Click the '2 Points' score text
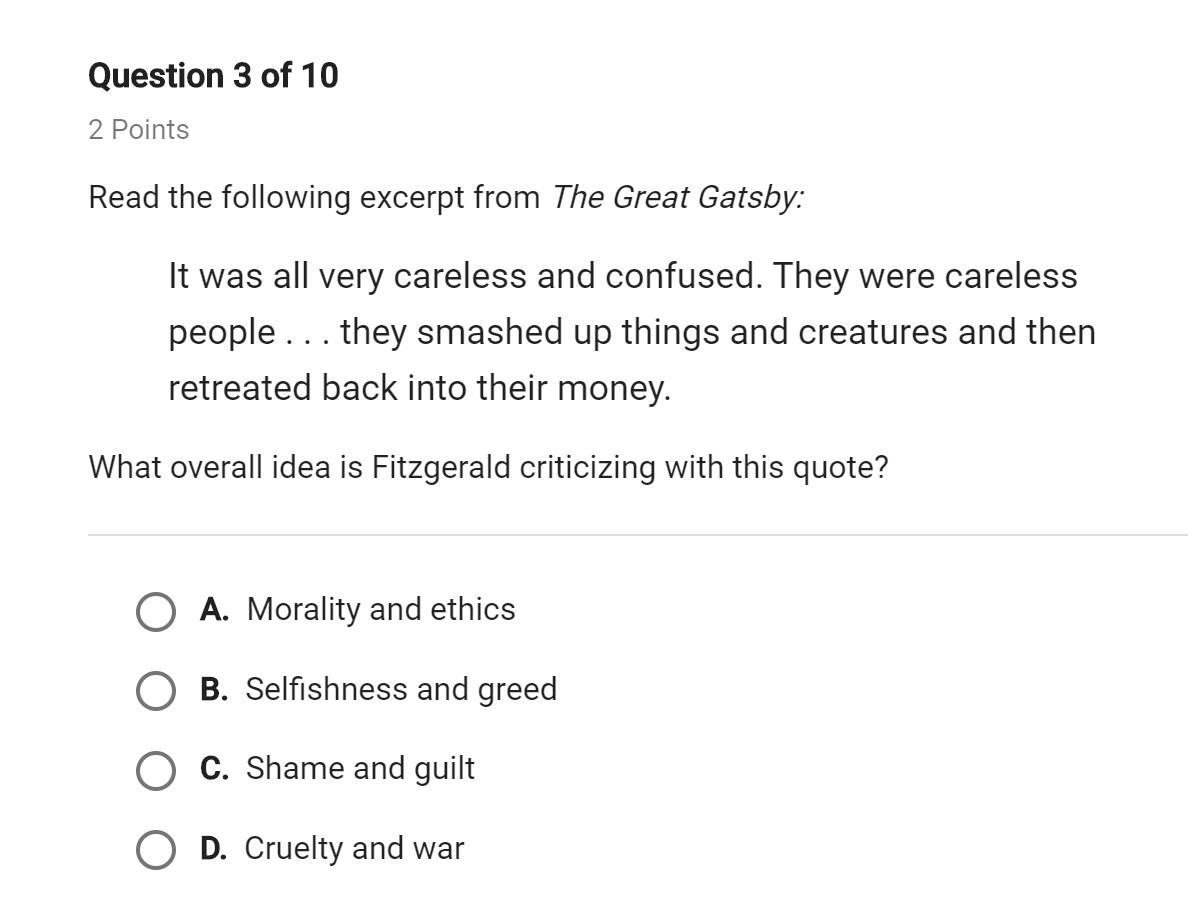 [139, 129]
